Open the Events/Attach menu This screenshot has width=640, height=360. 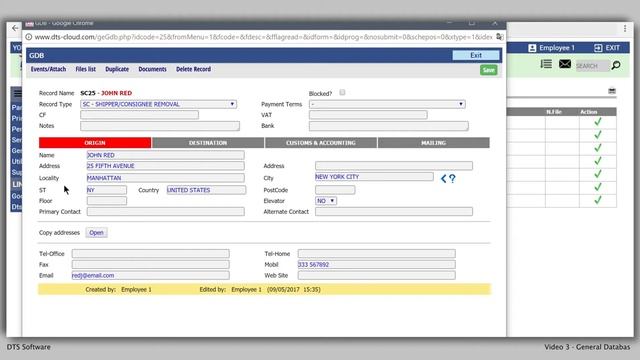tap(48, 69)
